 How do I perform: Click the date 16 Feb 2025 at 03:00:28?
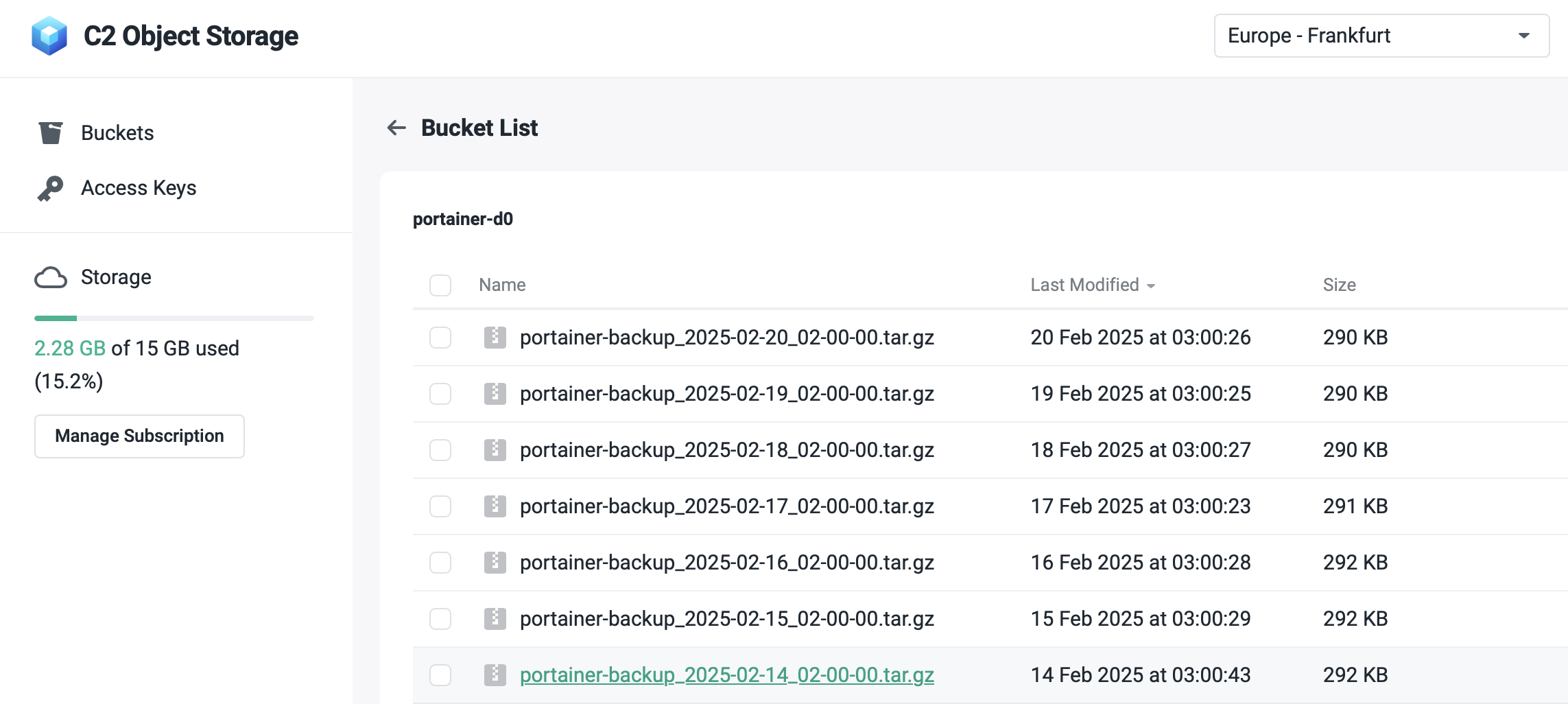1140,563
